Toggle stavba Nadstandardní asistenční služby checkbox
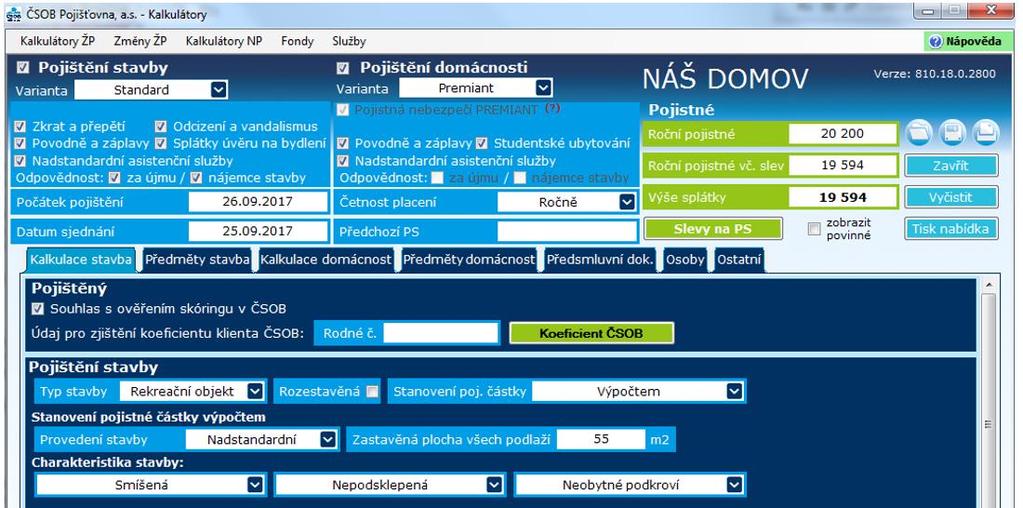Viewport: 1023px width, 508px height. point(20,160)
